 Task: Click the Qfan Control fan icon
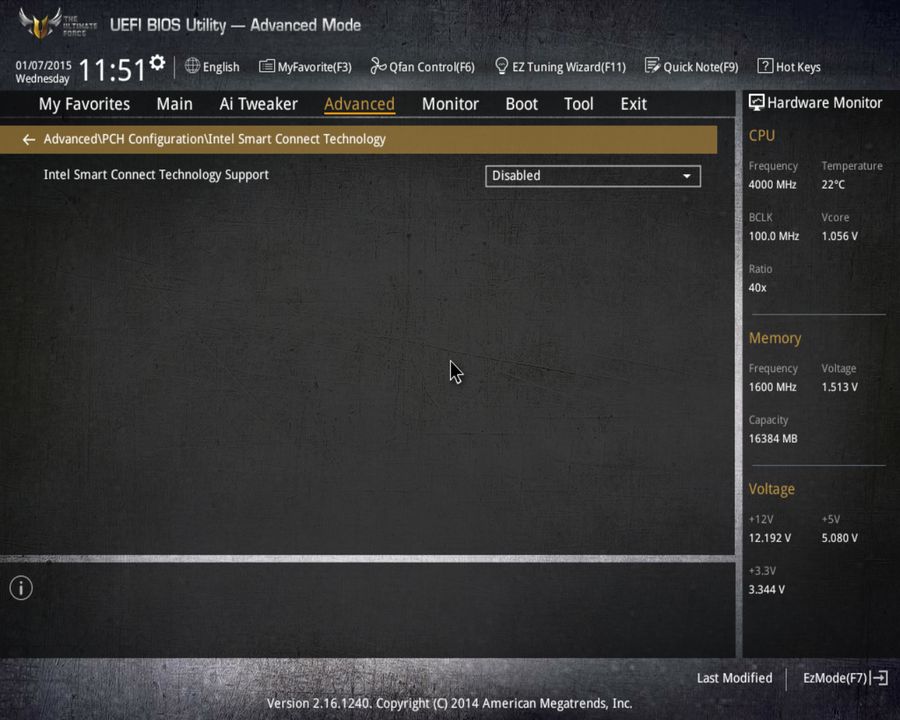378,66
